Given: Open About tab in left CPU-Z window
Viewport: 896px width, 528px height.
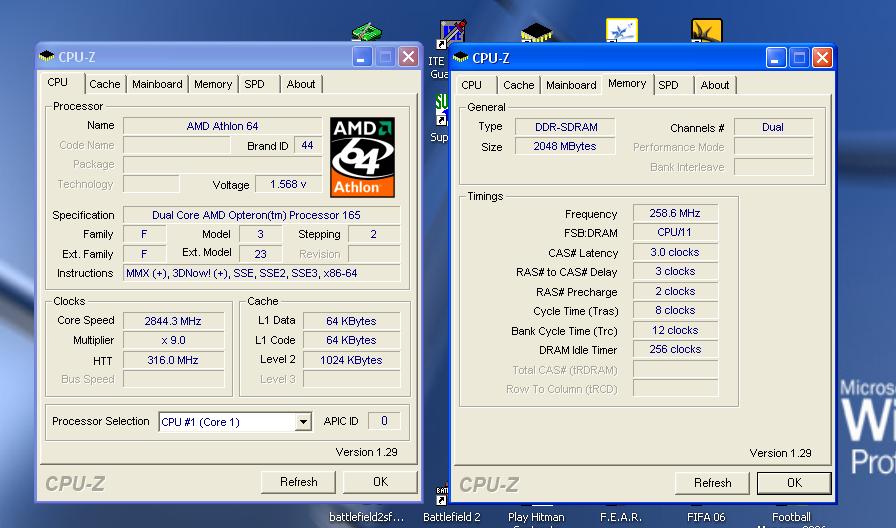Looking at the screenshot, I should click(x=301, y=84).
